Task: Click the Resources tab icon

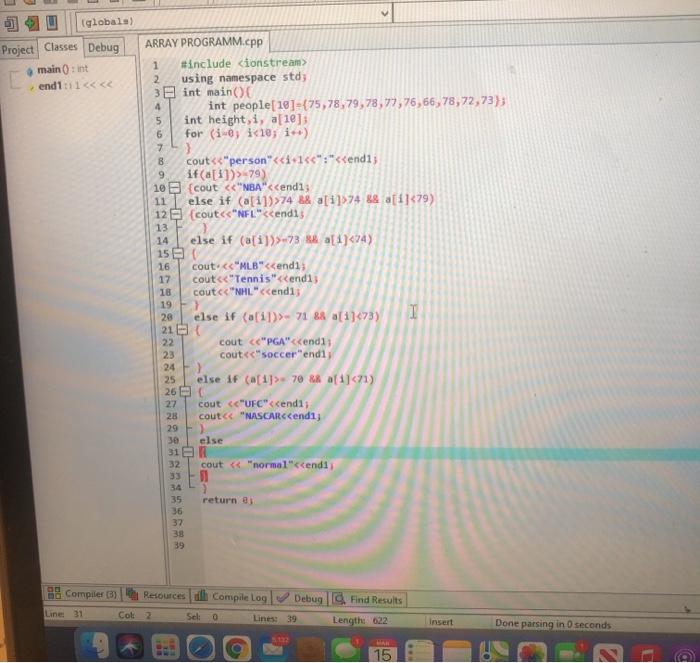Action: click(132, 594)
